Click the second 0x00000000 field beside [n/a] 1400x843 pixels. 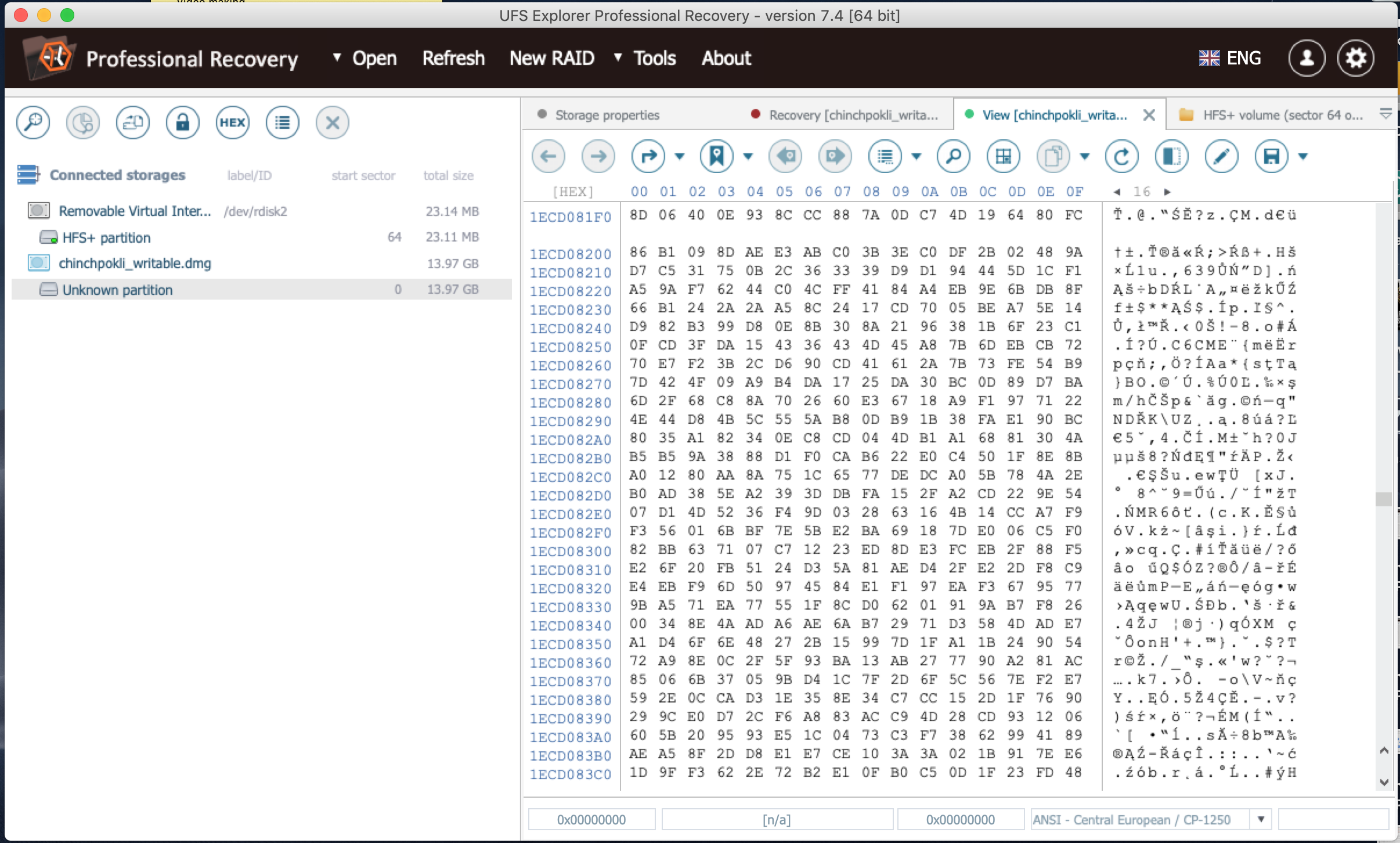pyautogui.click(x=961, y=819)
